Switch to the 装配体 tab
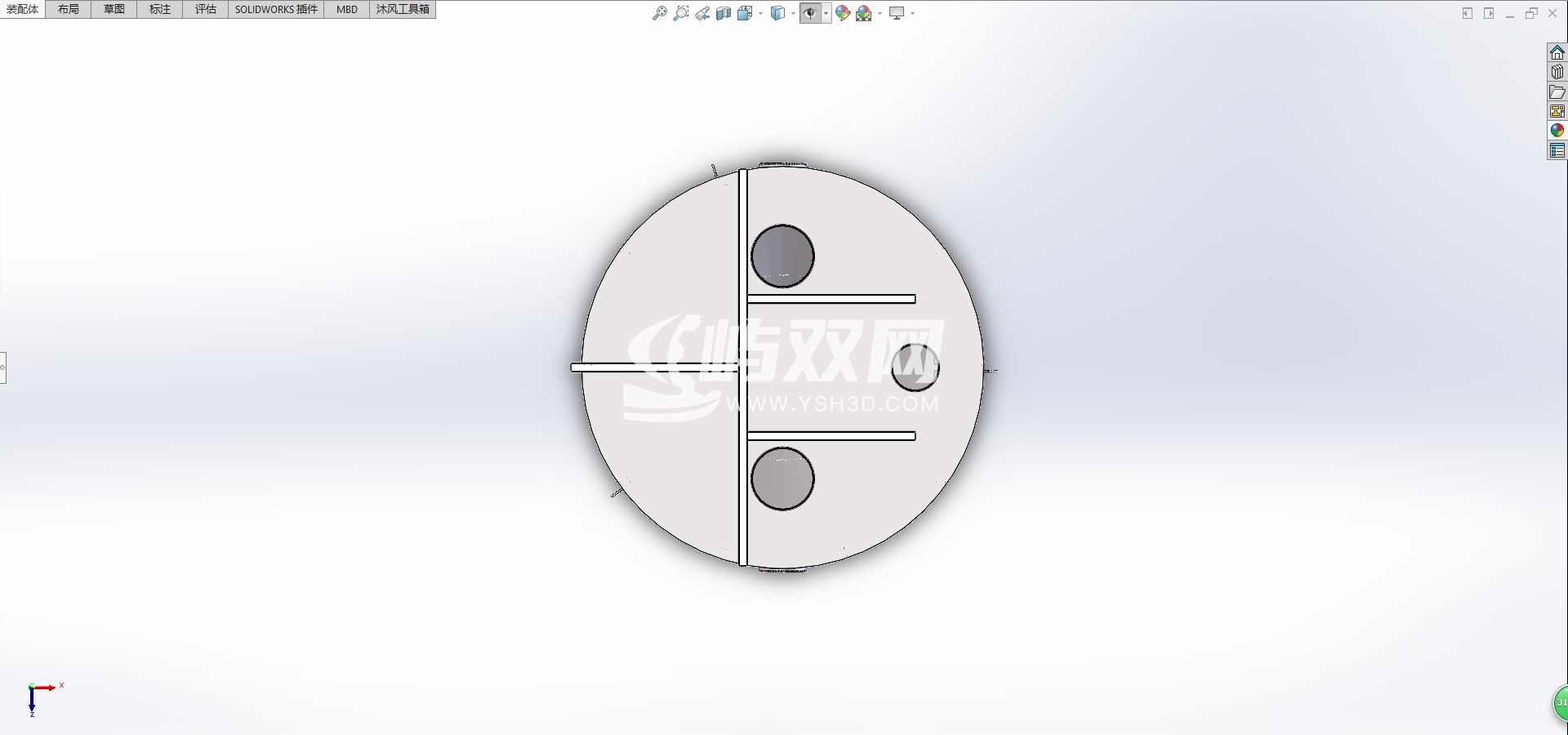This screenshot has width=1568, height=735. [x=23, y=9]
